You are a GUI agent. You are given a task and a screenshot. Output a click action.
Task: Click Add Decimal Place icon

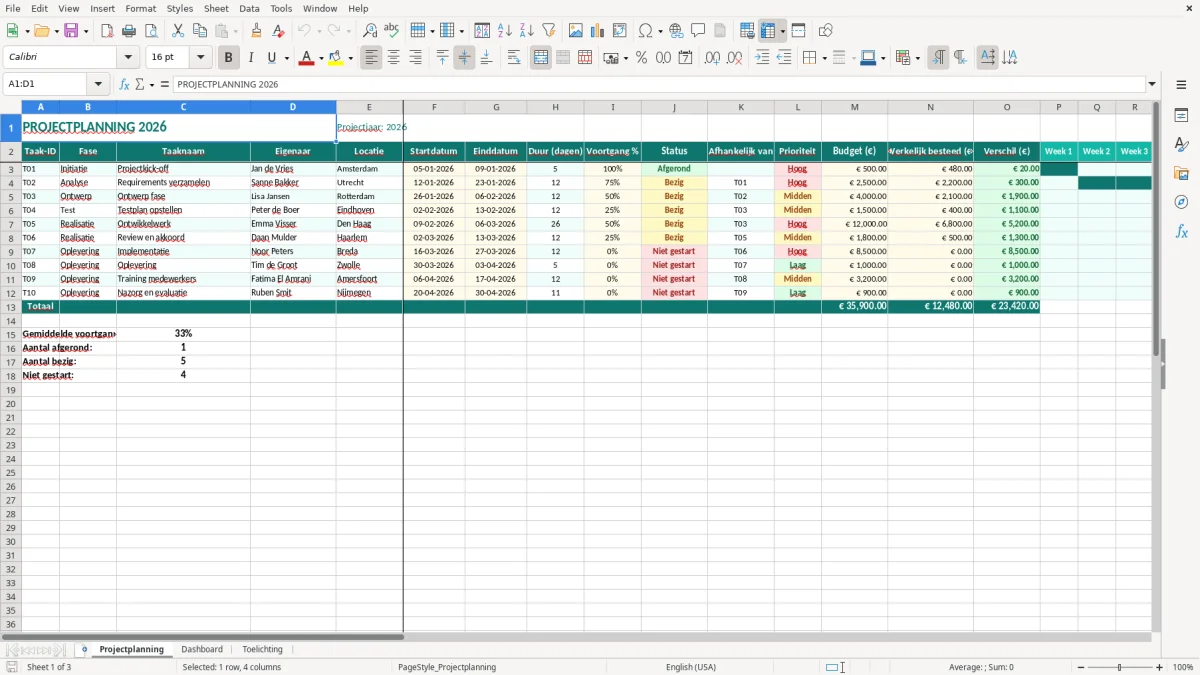tap(713, 58)
